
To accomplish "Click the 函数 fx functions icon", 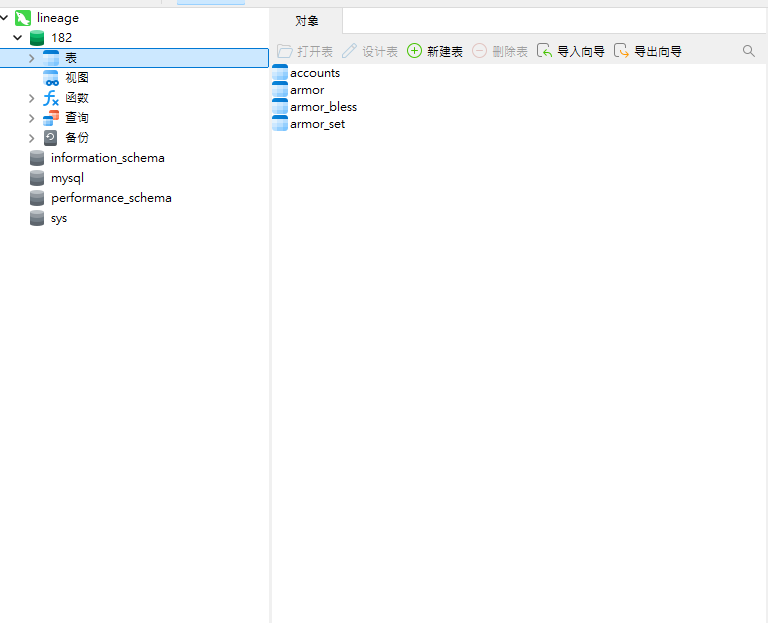I will [51, 98].
